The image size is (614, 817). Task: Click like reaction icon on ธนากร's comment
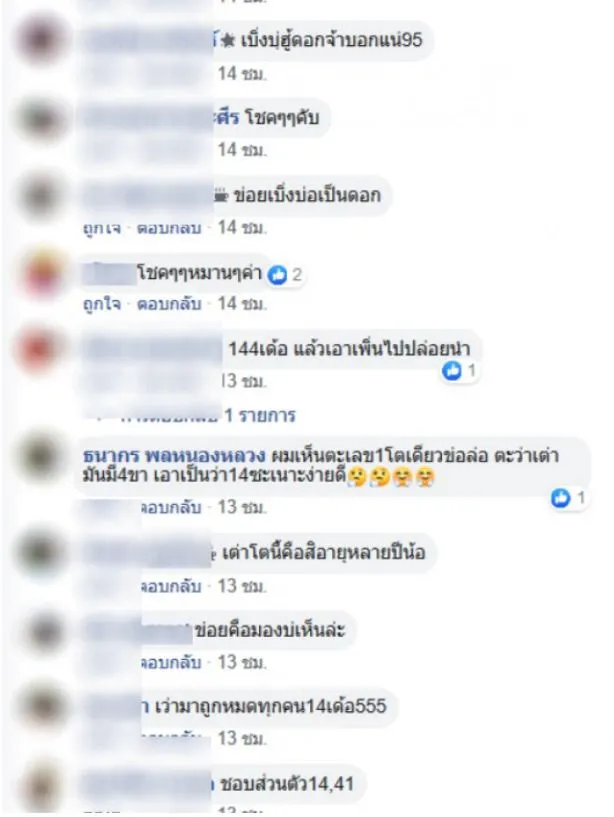(x=560, y=499)
